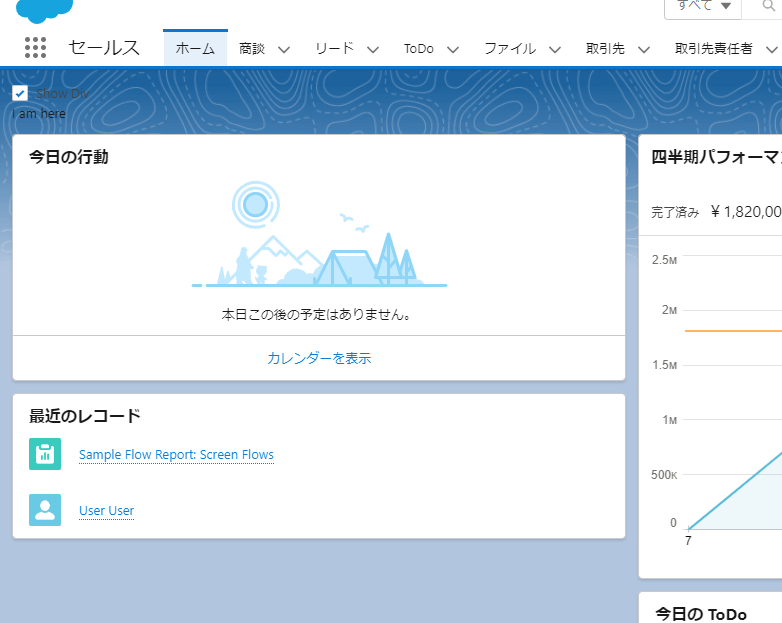
Task: Click the 完了済み amount value
Action: point(746,212)
